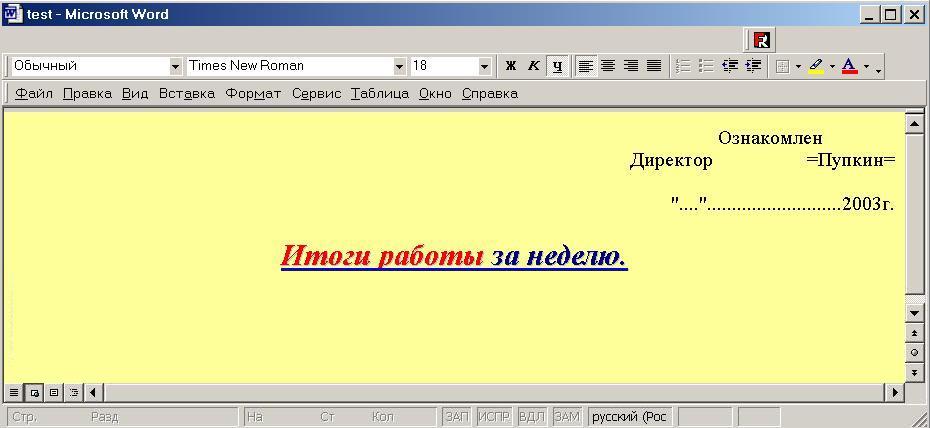Click the red words Итоги работы

(x=382, y=256)
